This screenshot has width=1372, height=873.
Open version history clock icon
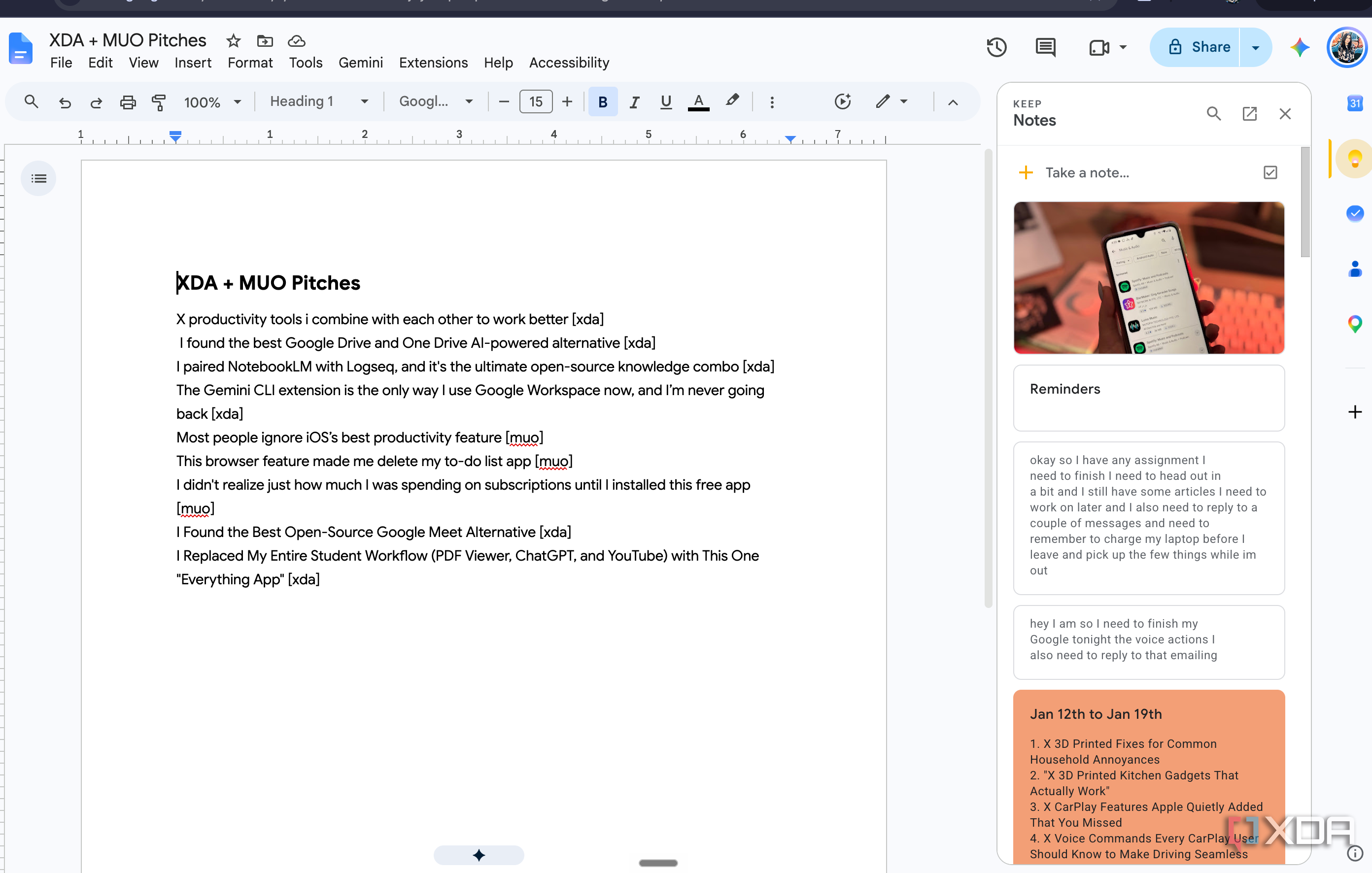click(996, 47)
